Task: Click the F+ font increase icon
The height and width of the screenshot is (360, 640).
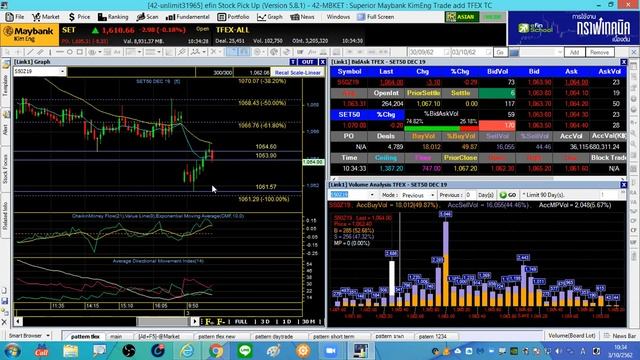Action: 209,322
